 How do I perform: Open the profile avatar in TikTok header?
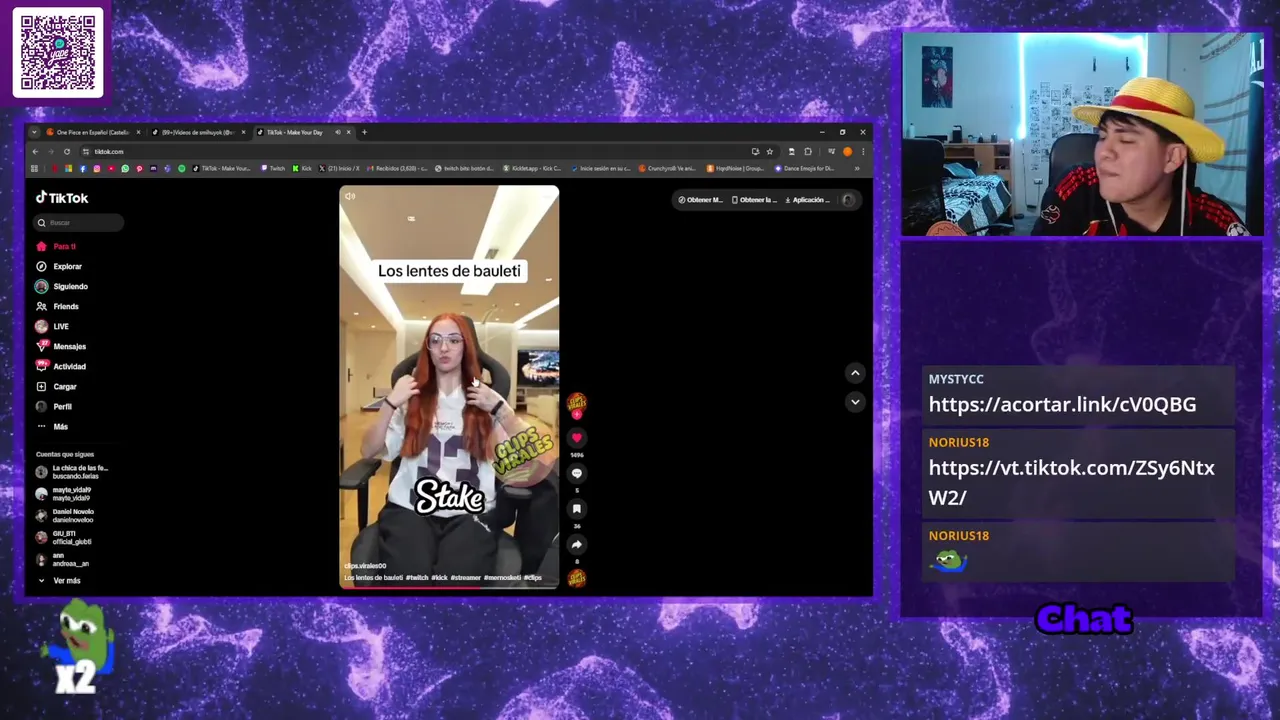[848, 200]
